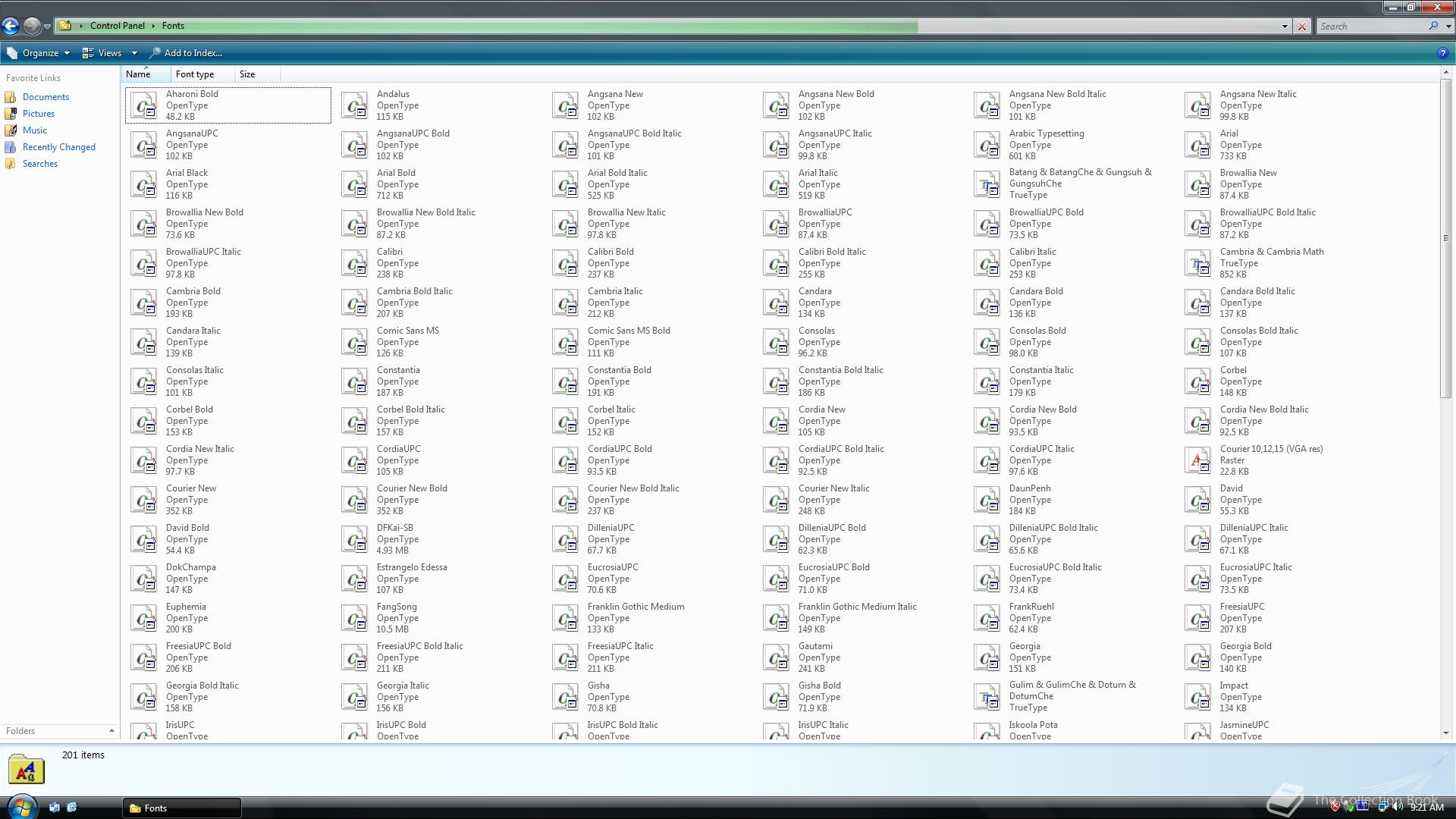Screen dimensions: 1456x819
Task: Select the Courier New font name
Action: click(x=191, y=488)
